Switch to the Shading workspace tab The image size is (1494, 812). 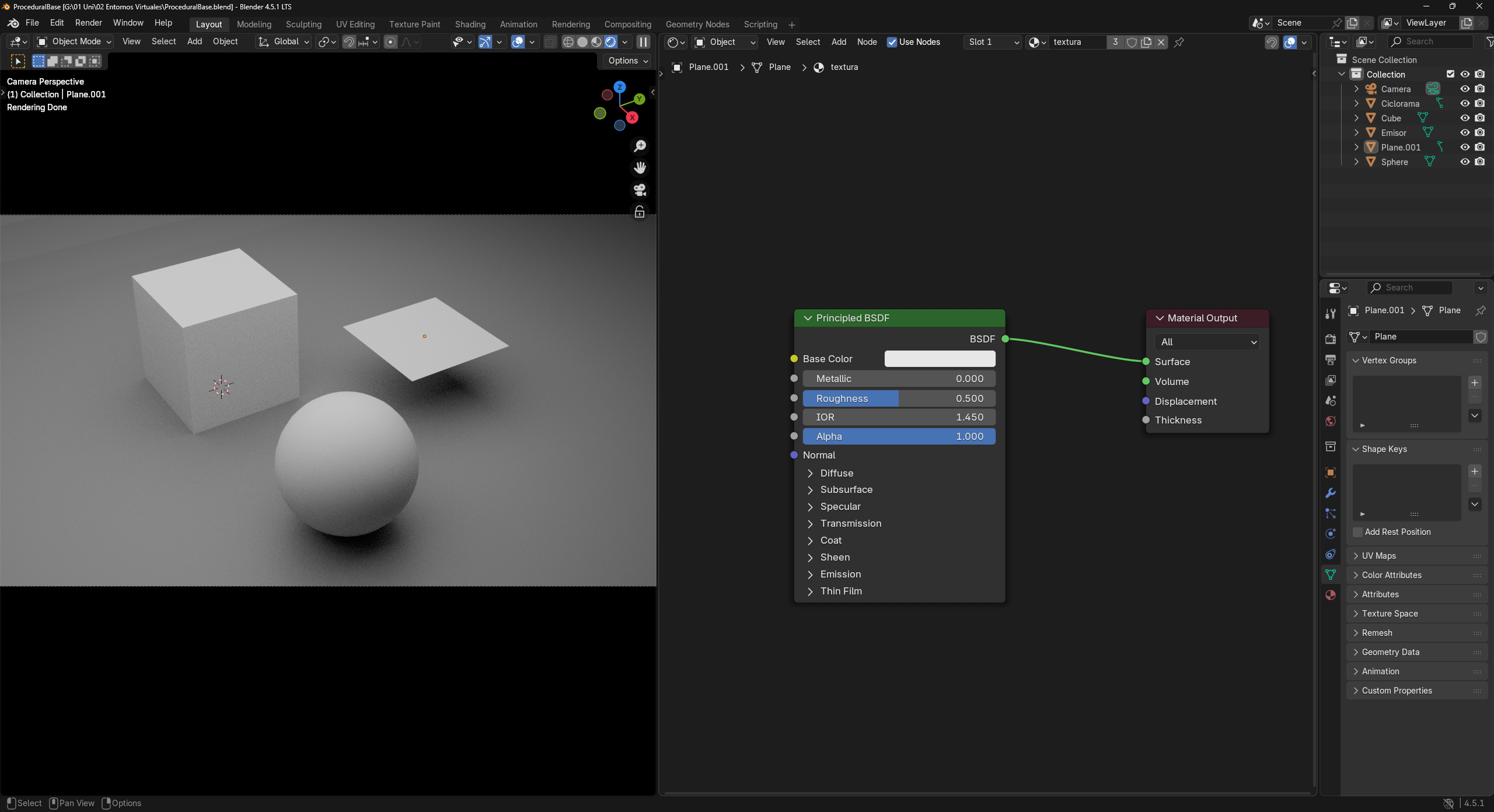point(470,24)
